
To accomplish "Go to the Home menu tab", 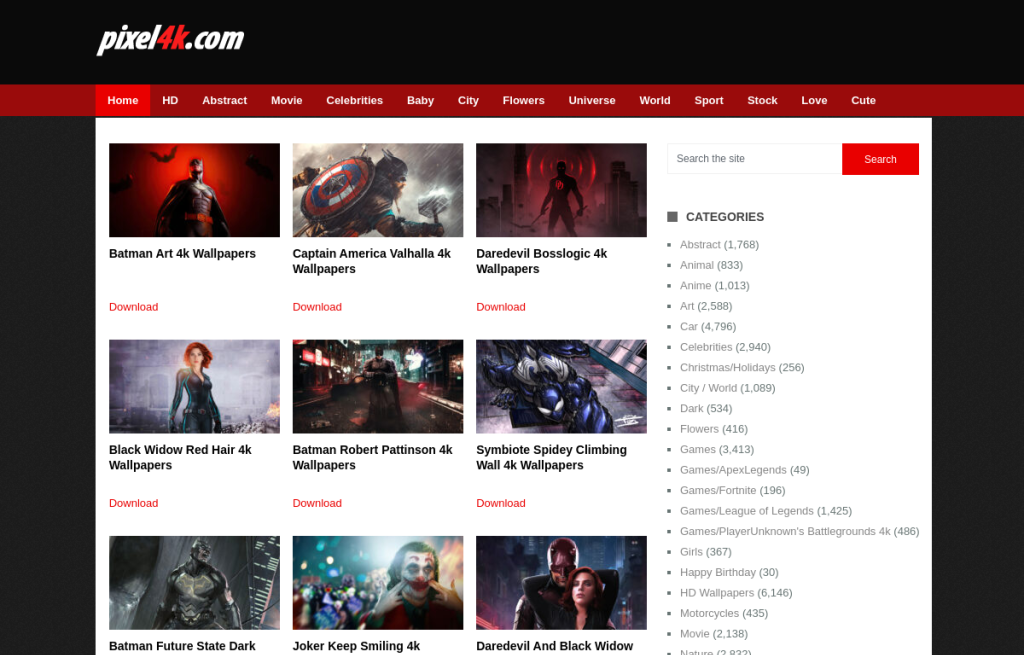I will (x=123, y=100).
